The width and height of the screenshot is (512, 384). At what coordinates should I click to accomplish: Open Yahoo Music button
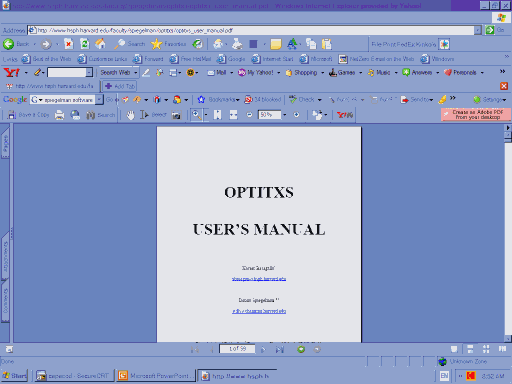point(379,72)
